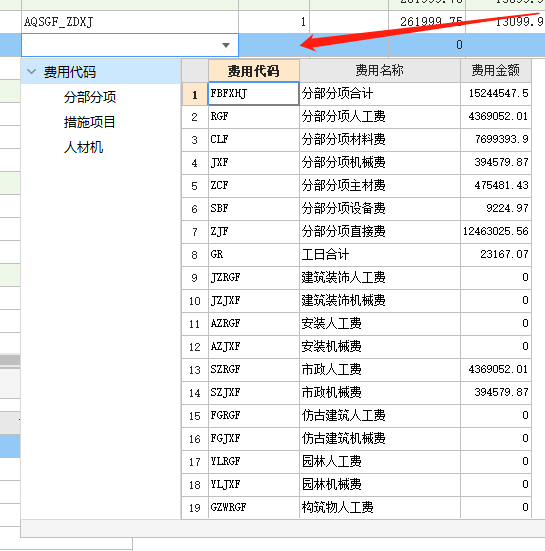Click the amount 12463025.56 cell
This screenshot has height=551, width=545.
click(495, 232)
